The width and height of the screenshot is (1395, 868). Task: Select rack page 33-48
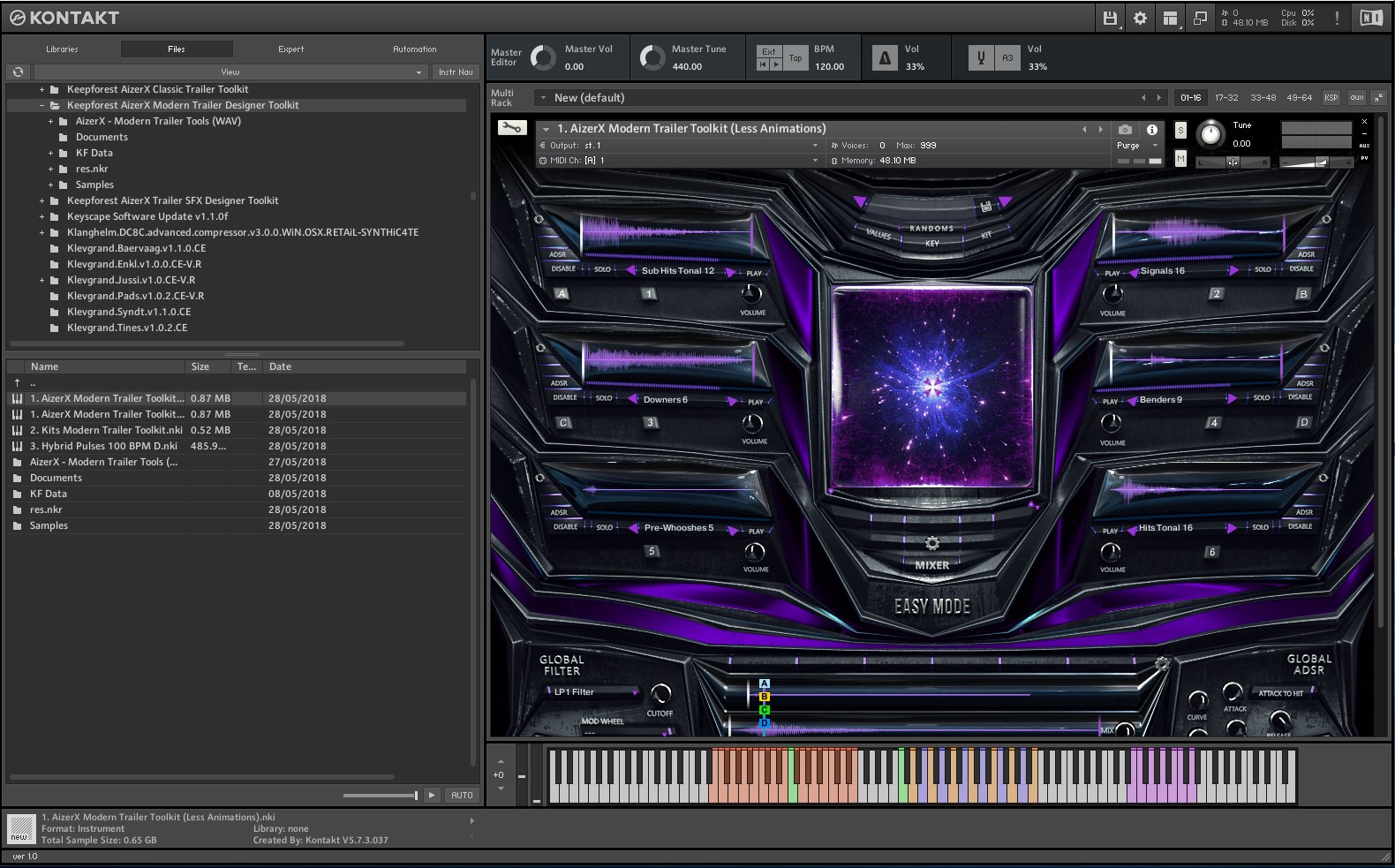click(1263, 97)
